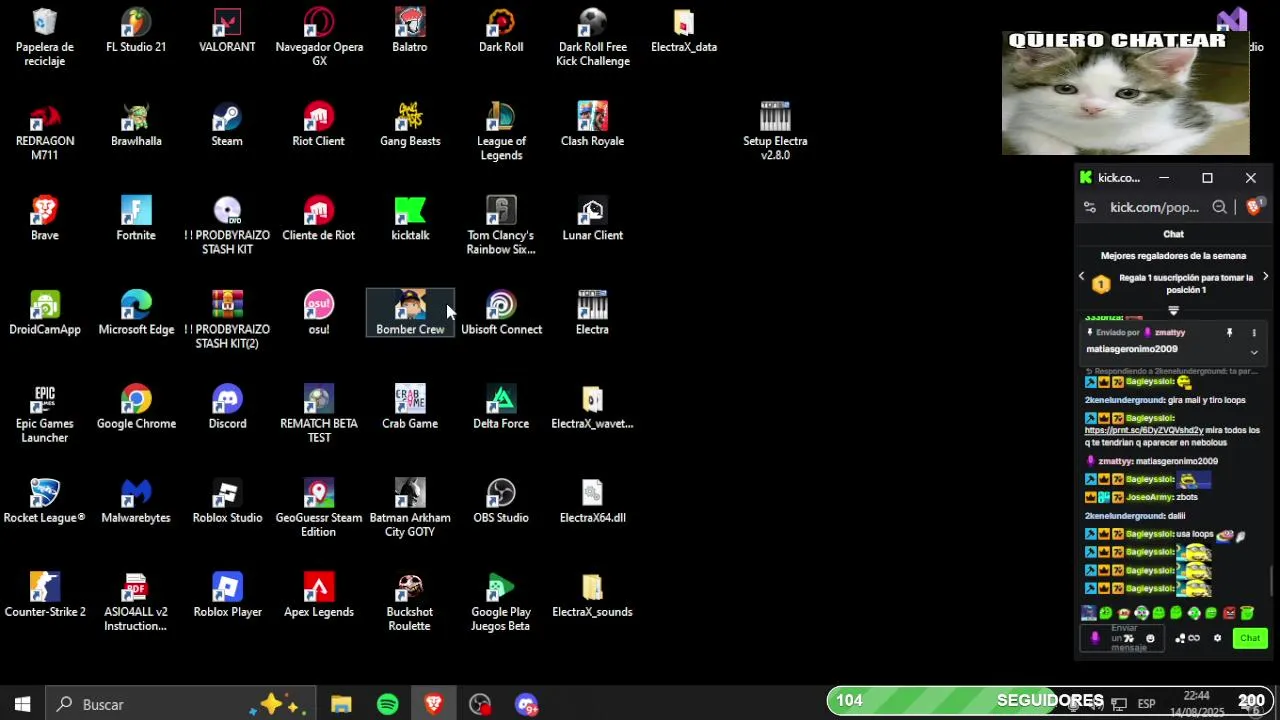Click the Papelera de reciclaje icon
The height and width of the screenshot is (720, 1280).
(x=45, y=37)
